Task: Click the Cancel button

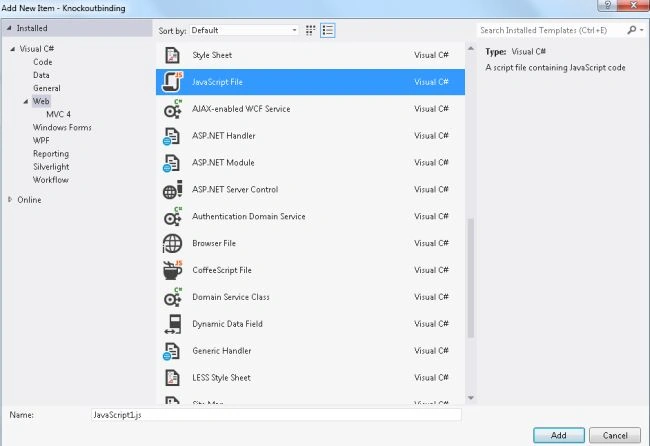Action: [x=615, y=435]
